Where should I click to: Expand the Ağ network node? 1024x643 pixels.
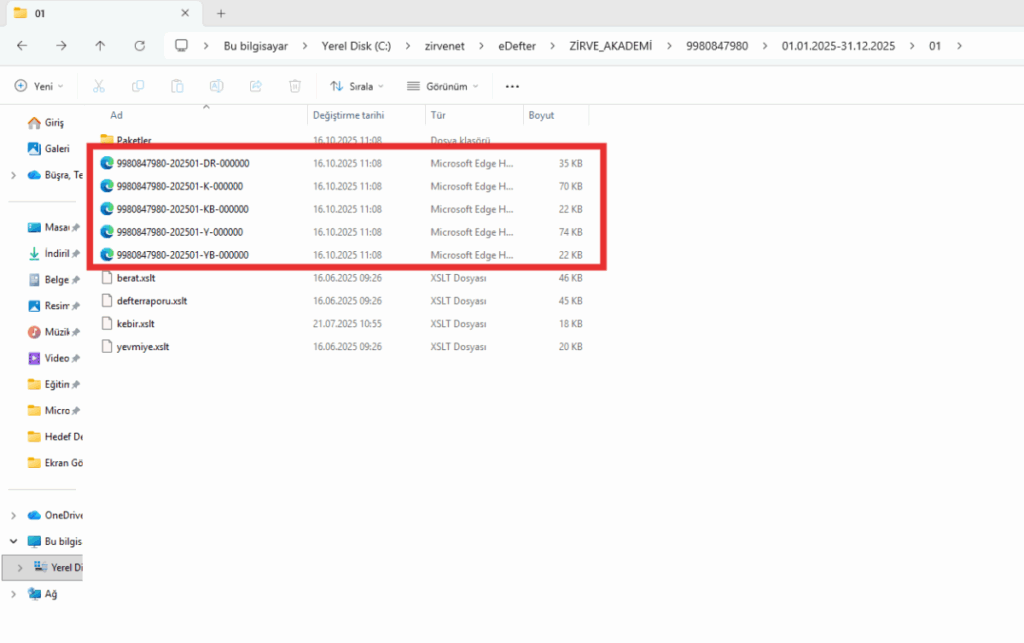pyautogui.click(x=13, y=593)
